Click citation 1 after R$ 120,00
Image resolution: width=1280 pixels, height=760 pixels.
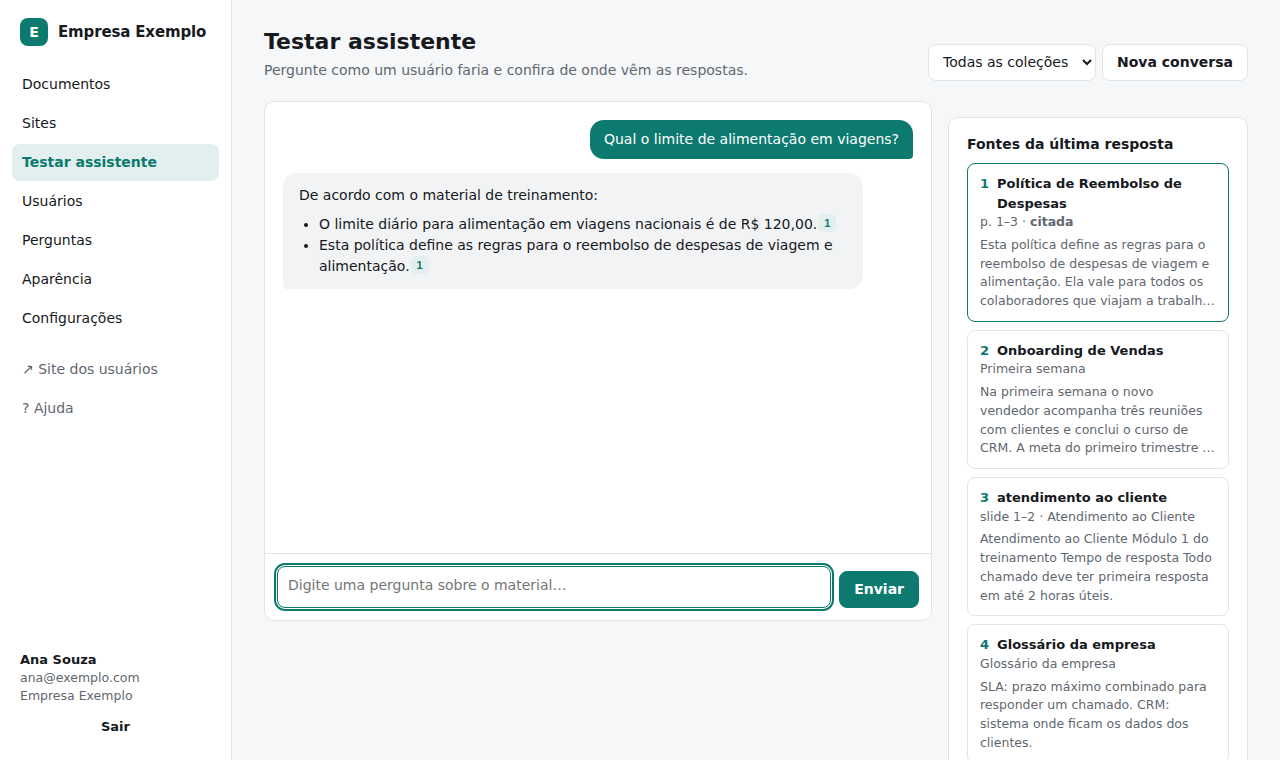coord(827,224)
